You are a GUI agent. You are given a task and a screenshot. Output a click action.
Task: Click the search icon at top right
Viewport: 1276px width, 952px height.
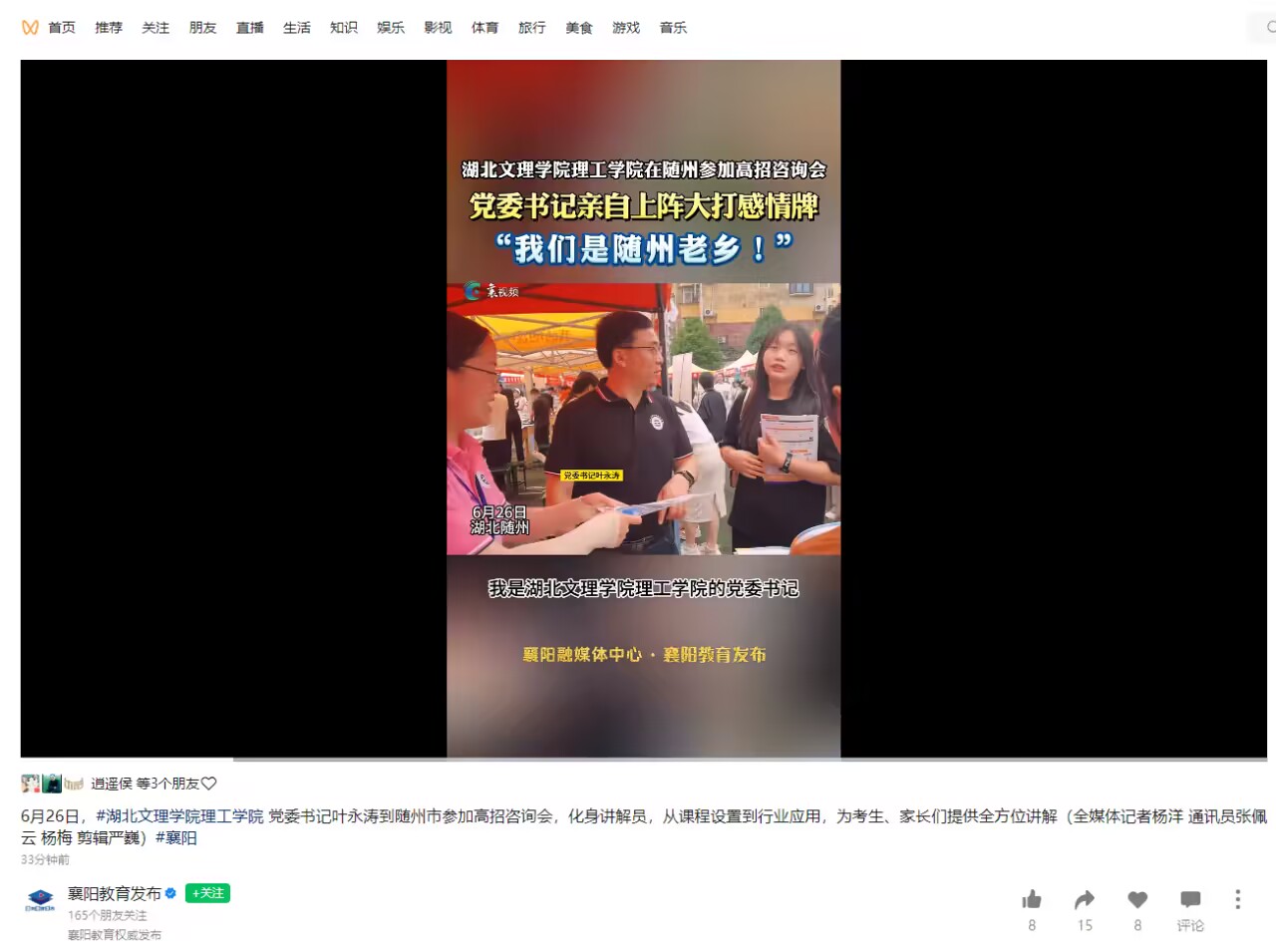coord(1271,28)
